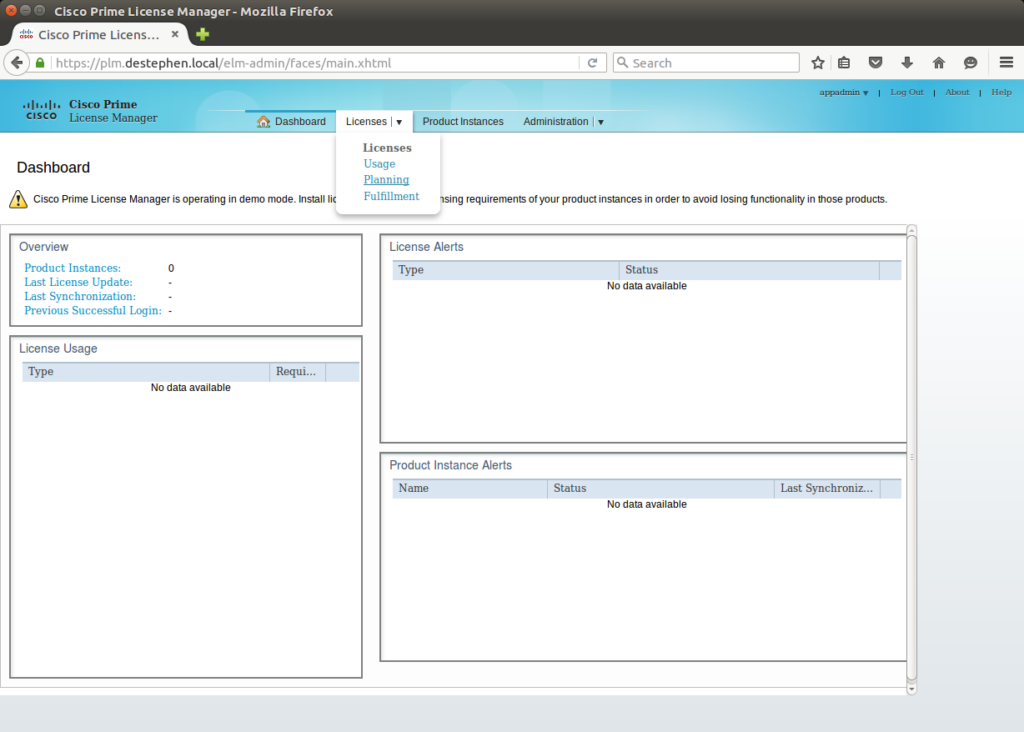Open the bookmarks list icon
The height and width of the screenshot is (732, 1024).
tap(844, 63)
